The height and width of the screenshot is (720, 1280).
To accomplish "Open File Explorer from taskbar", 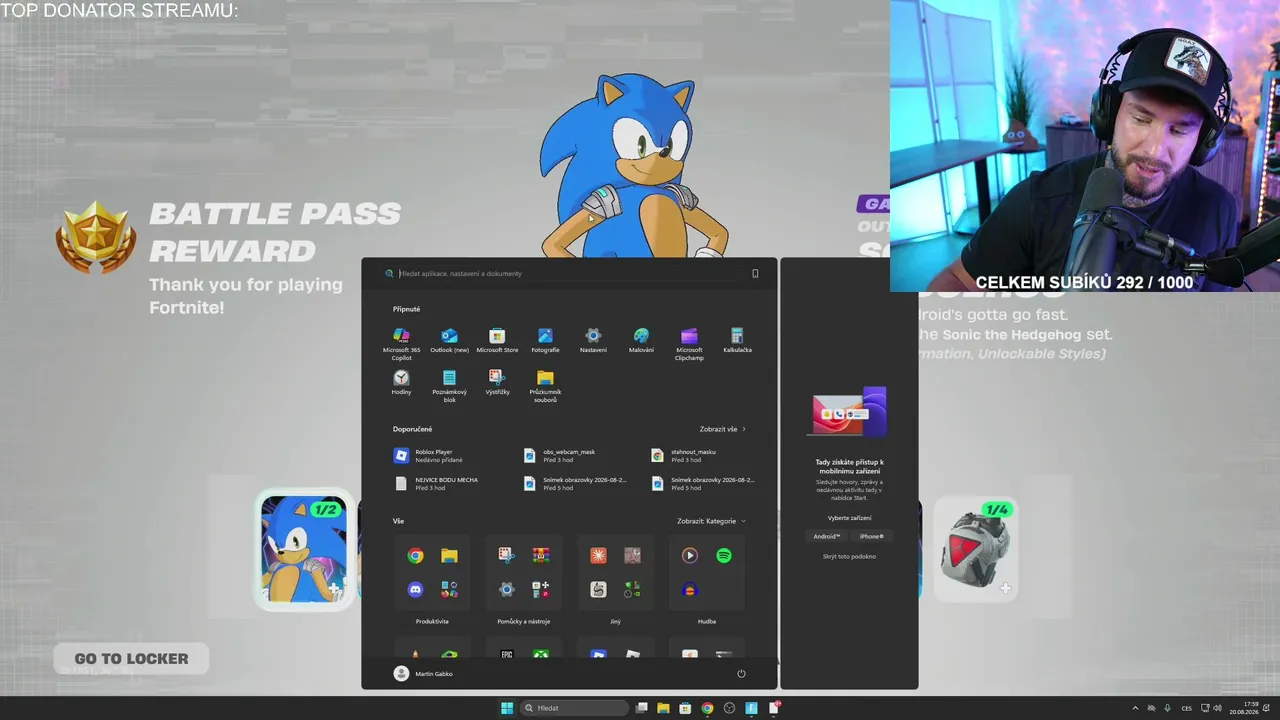I will point(663,708).
